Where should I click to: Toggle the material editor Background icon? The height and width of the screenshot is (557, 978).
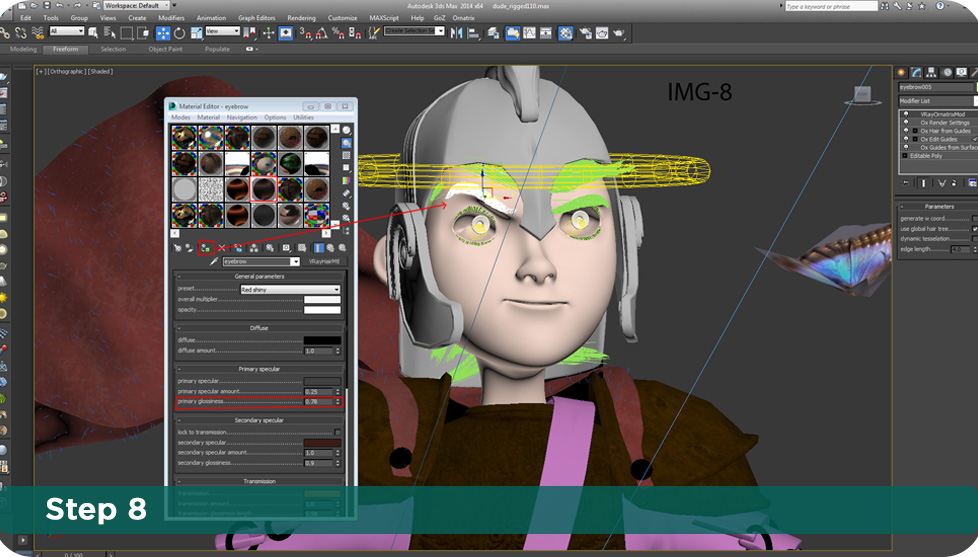click(346, 156)
